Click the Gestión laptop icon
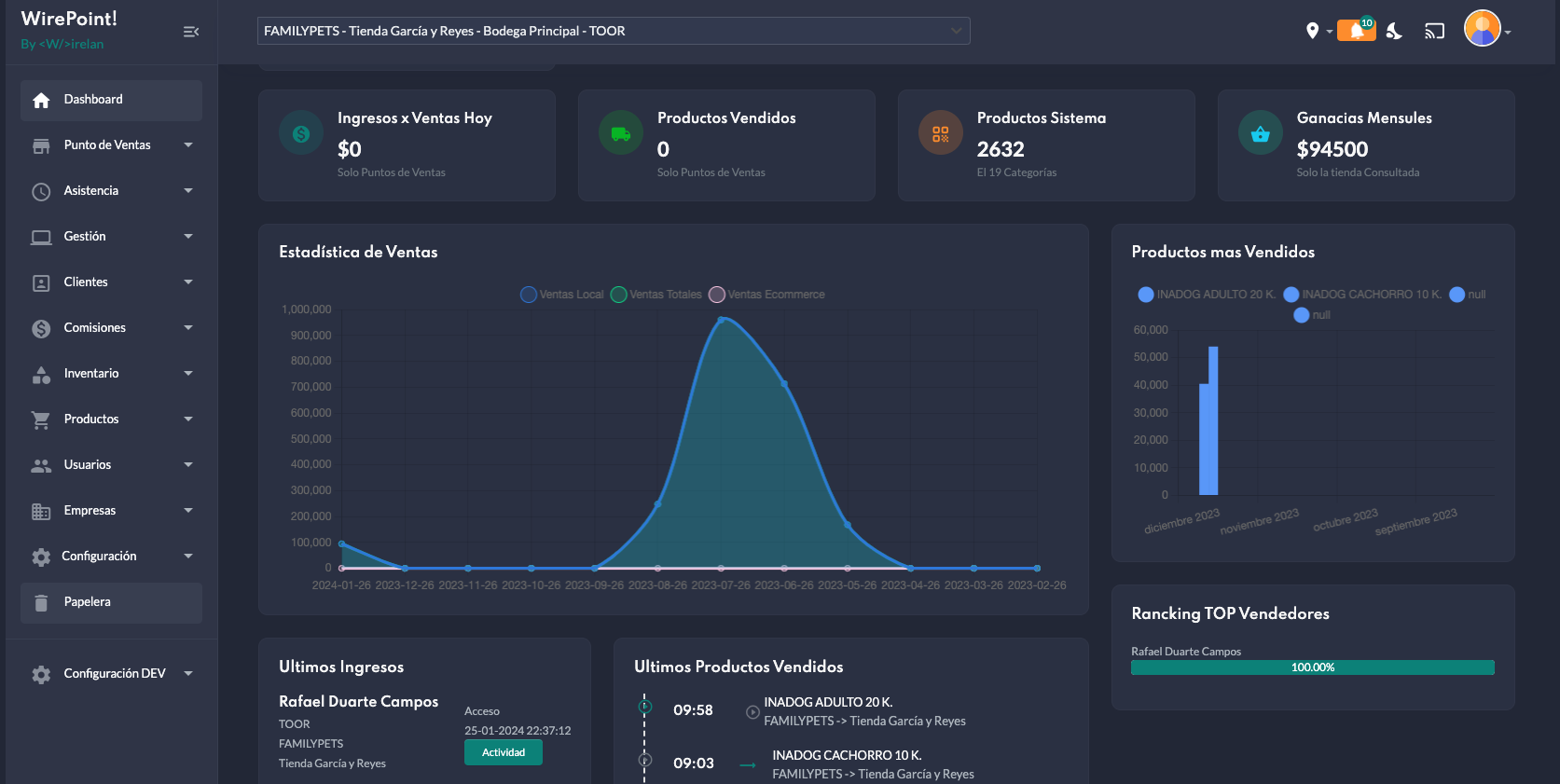This screenshot has height=784, width=1560. [x=41, y=237]
